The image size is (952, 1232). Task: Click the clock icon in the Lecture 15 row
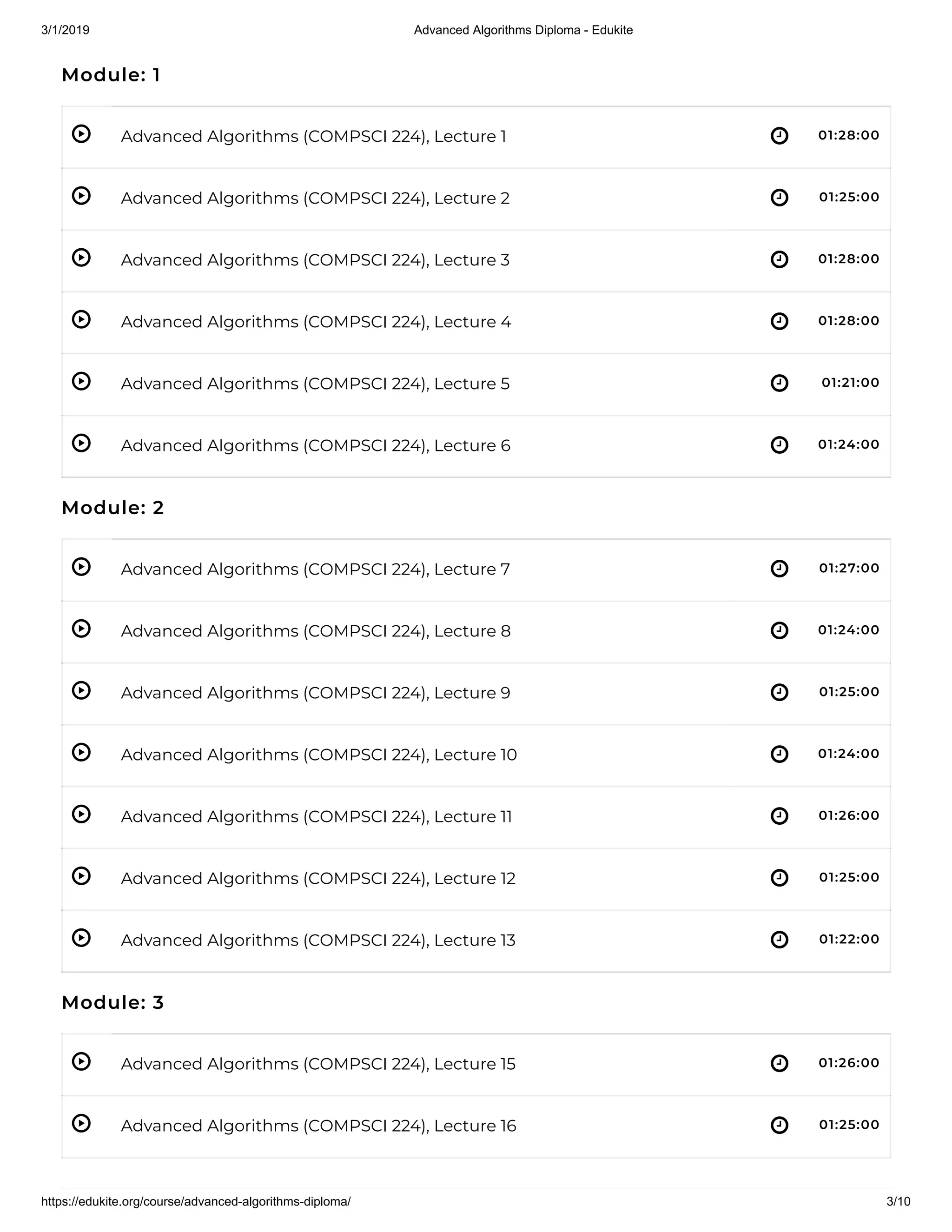779,1063
